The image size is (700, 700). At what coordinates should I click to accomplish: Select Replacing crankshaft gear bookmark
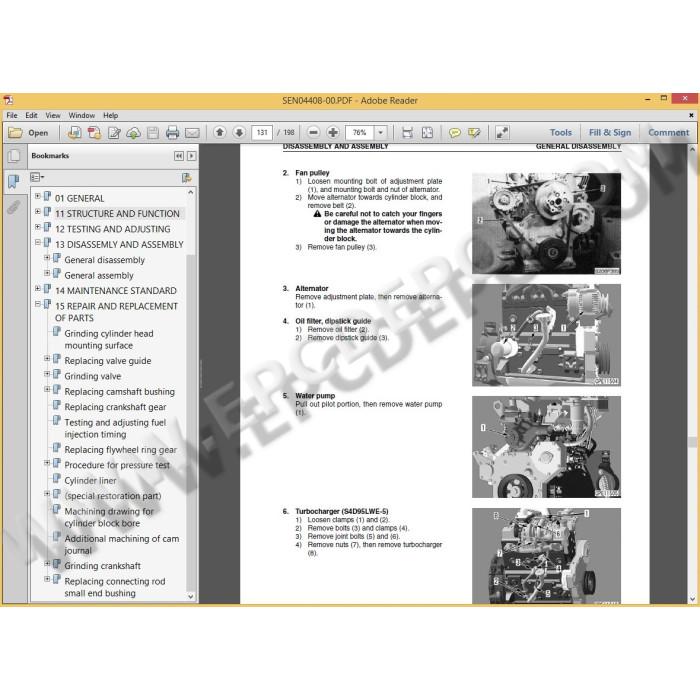115,407
